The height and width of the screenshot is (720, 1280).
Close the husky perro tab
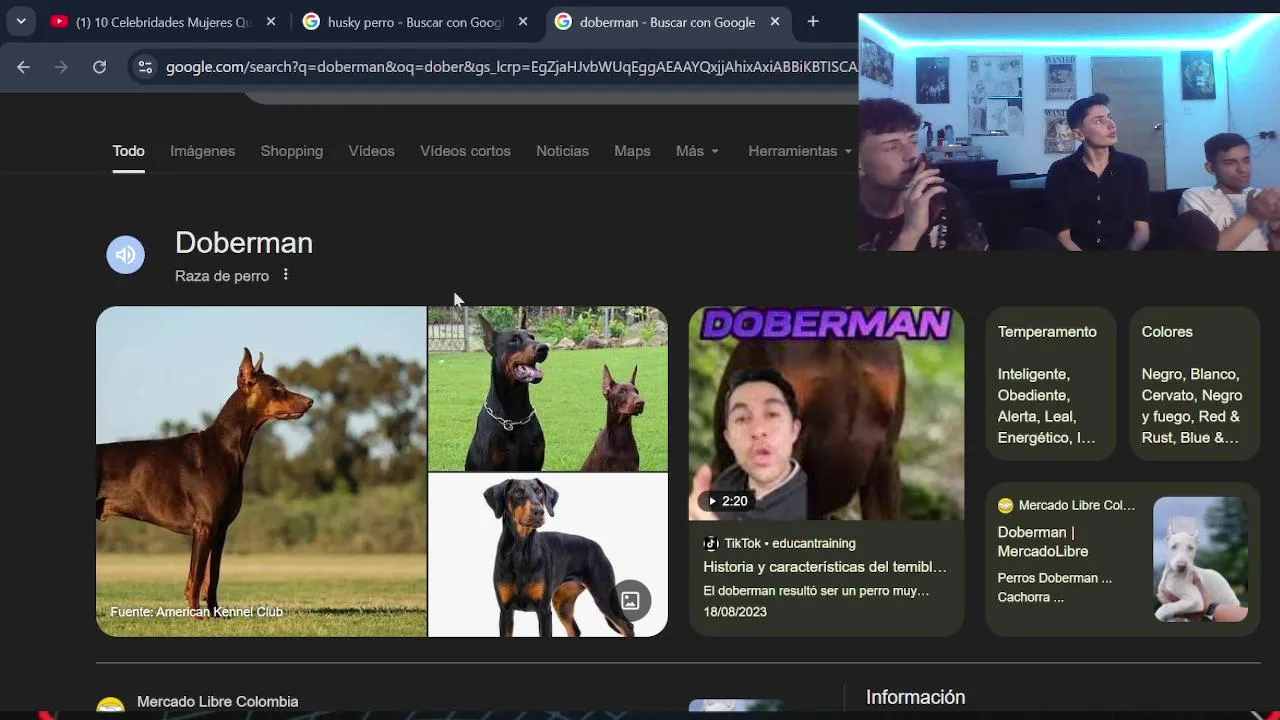(523, 22)
